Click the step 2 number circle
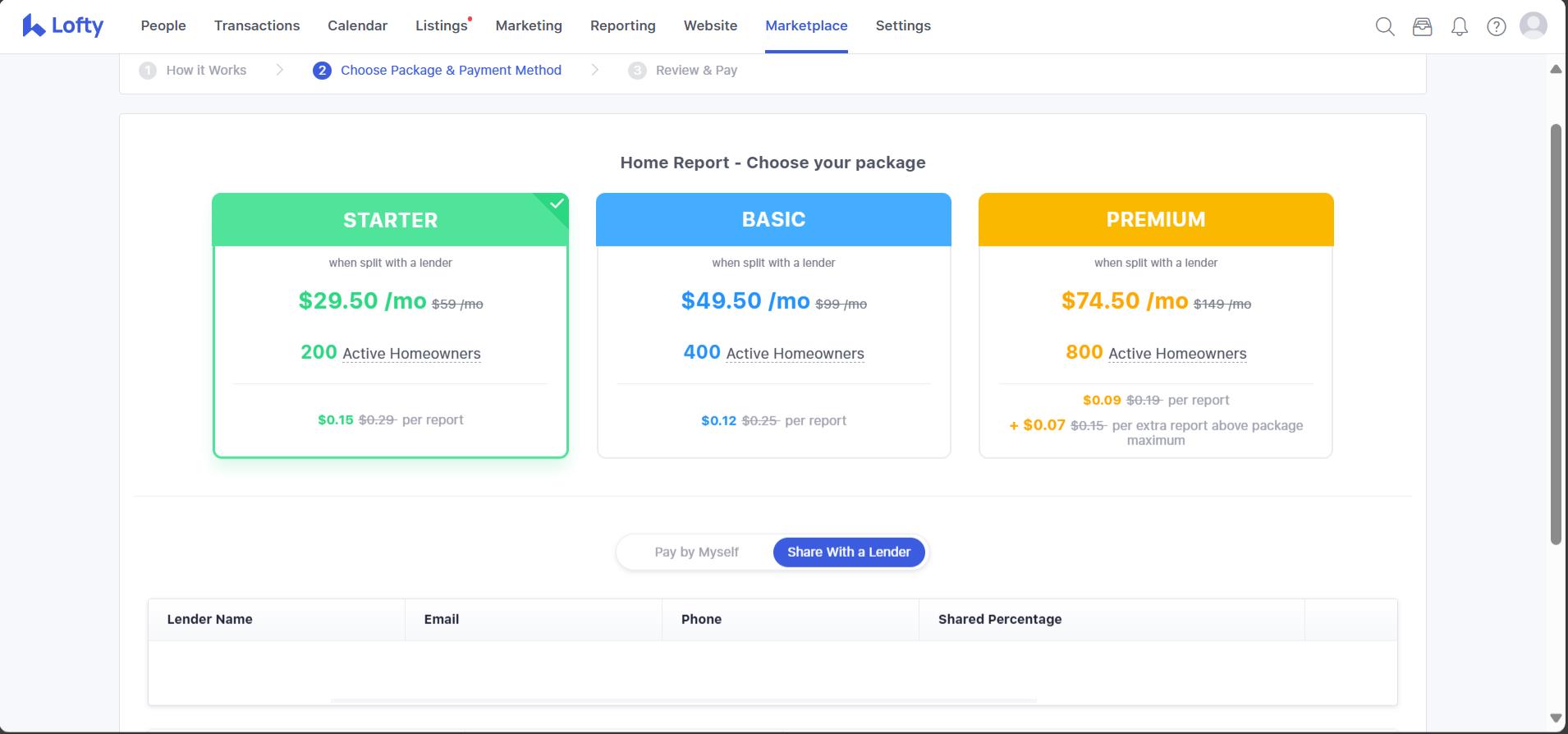Screen dimensions: 1568x734 pyautogui.click(x=322, y=71)
